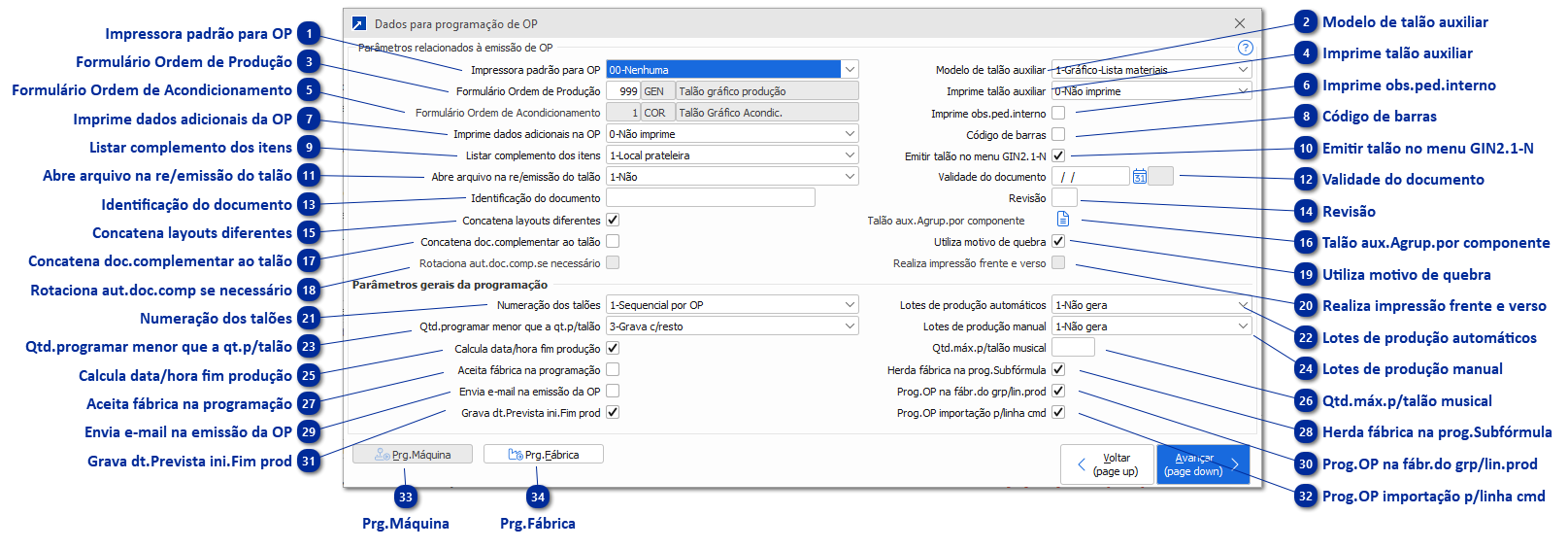Expand Numeração dos talões dropdown

point(850,305)
